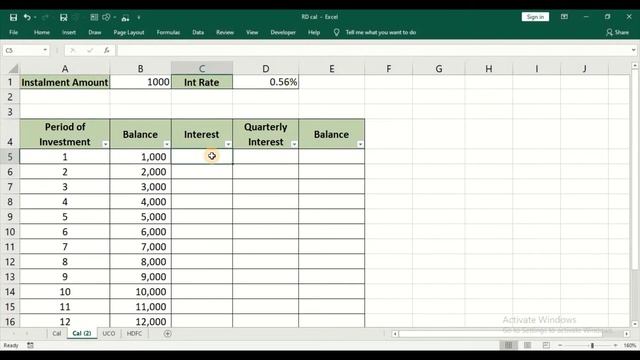Click the horizontal scrollbar track
The image size is (640, 360).
(511, 334)
